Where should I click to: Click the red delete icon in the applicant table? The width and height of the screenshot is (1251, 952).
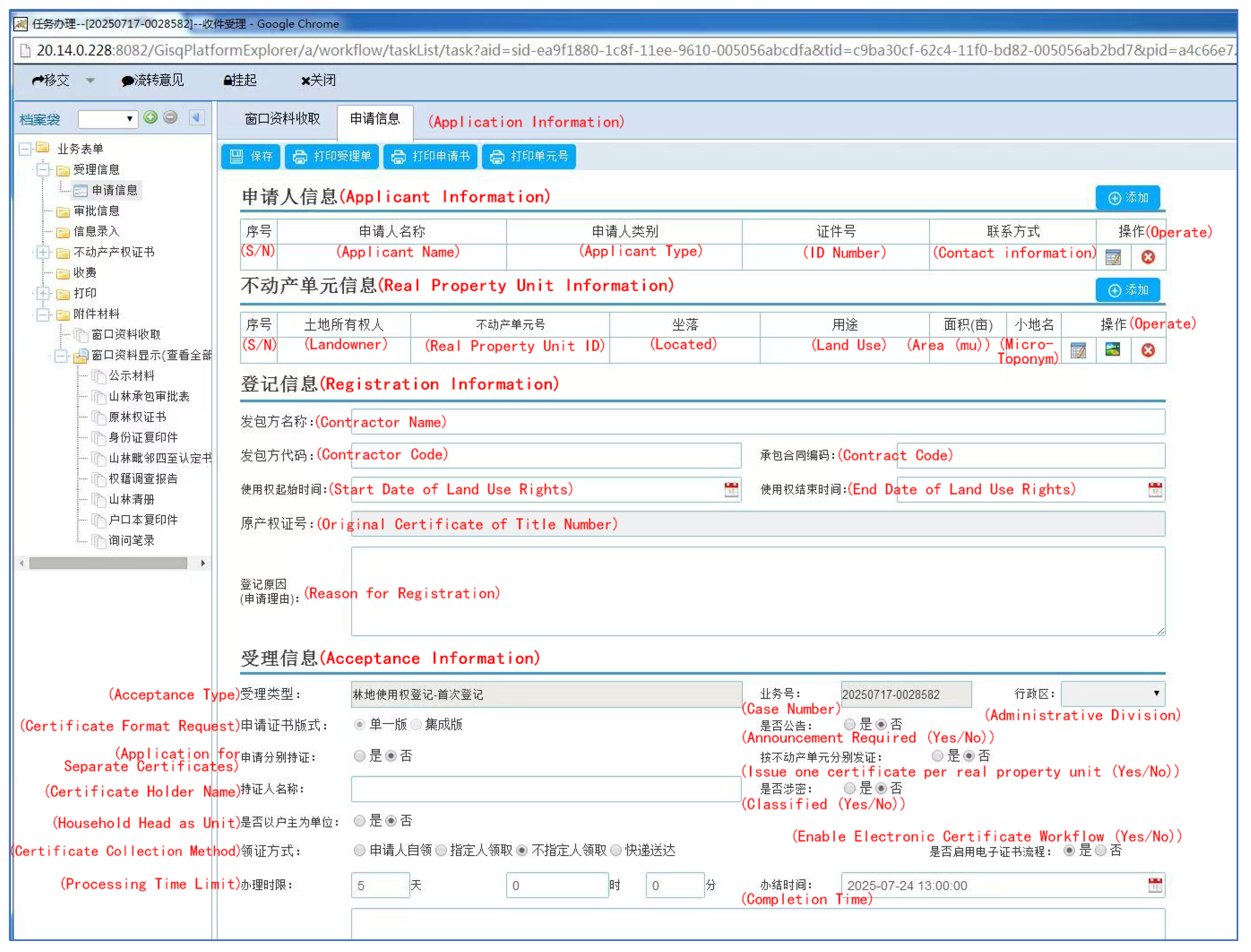pyautogui.click(x=1148, y=257)
